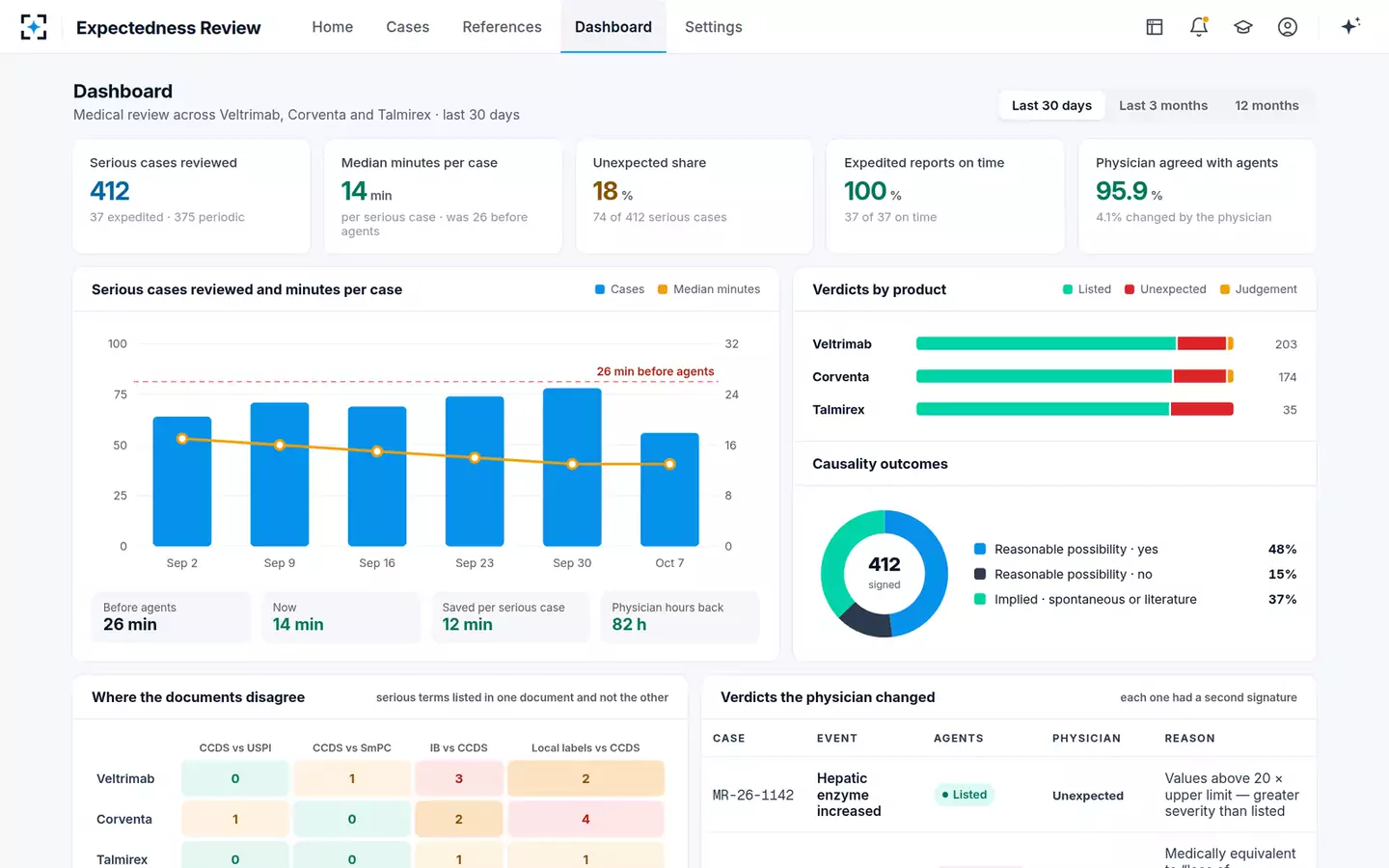Click the Saved per serious case tile

tap(510, 617)
